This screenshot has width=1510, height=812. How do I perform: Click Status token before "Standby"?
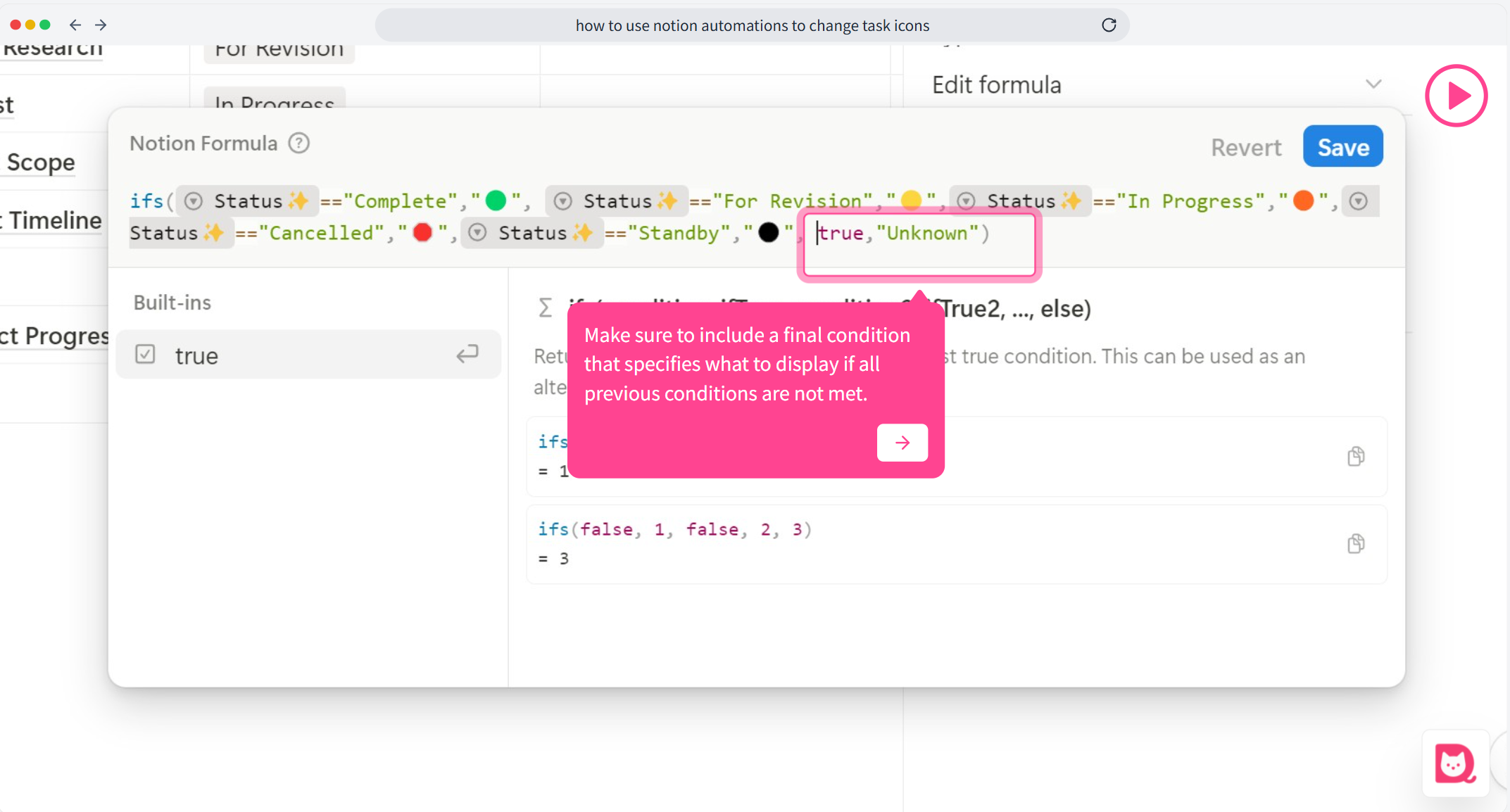(532, 232)
